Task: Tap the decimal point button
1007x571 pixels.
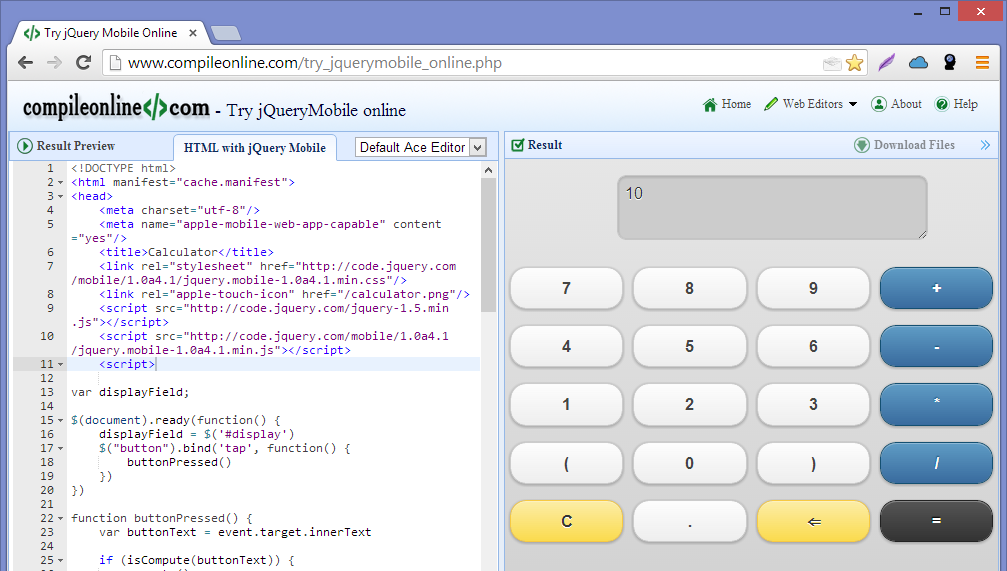Action: [x=689, y=522]
